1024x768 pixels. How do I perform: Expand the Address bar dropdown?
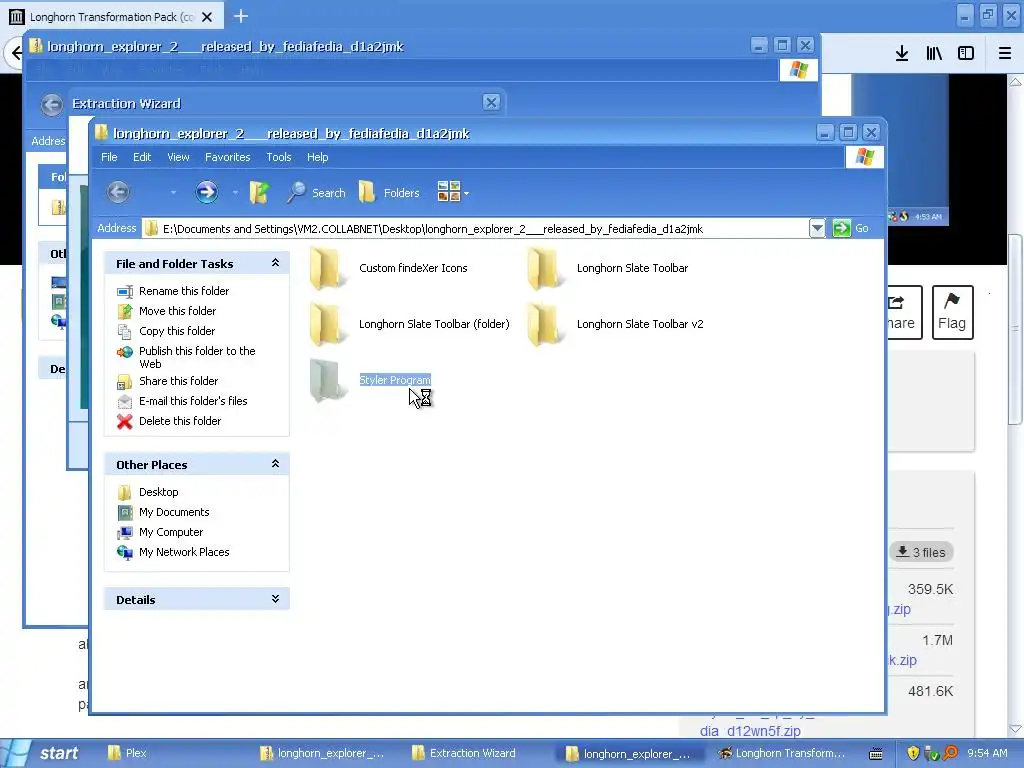[x=817, y=229]
